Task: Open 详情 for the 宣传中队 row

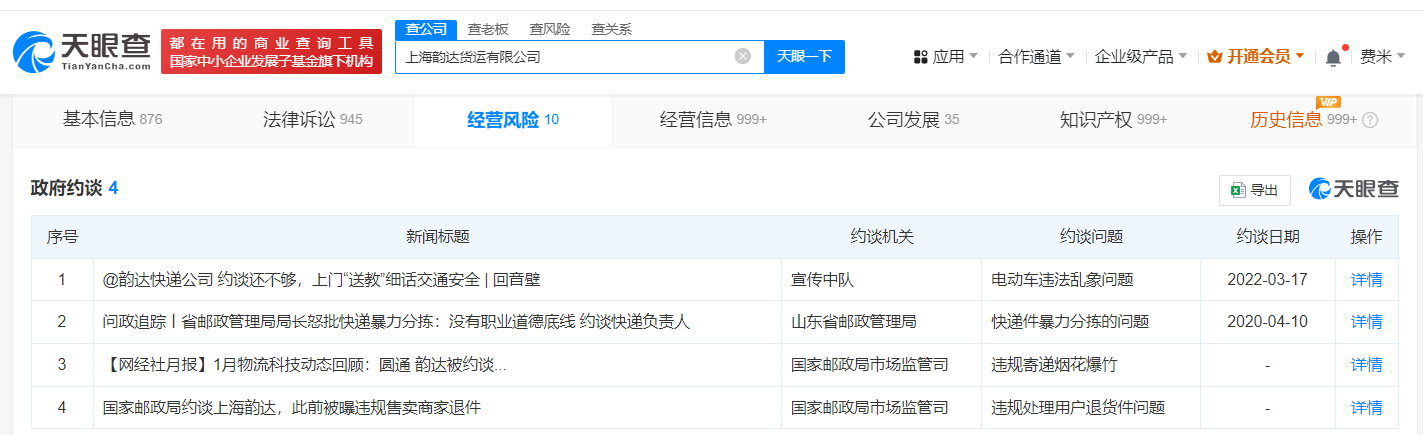Action: [x=1366, y=280]
